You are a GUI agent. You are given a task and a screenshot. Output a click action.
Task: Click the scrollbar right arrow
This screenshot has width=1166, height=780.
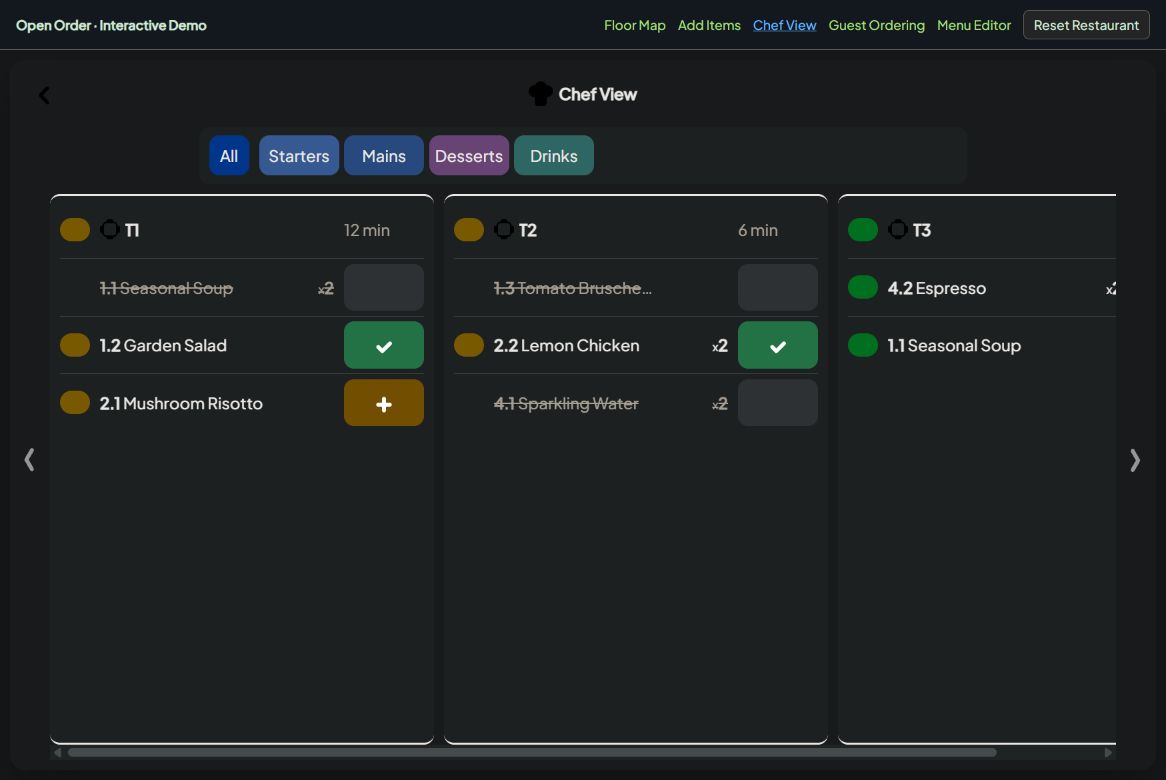[1108, 752]
